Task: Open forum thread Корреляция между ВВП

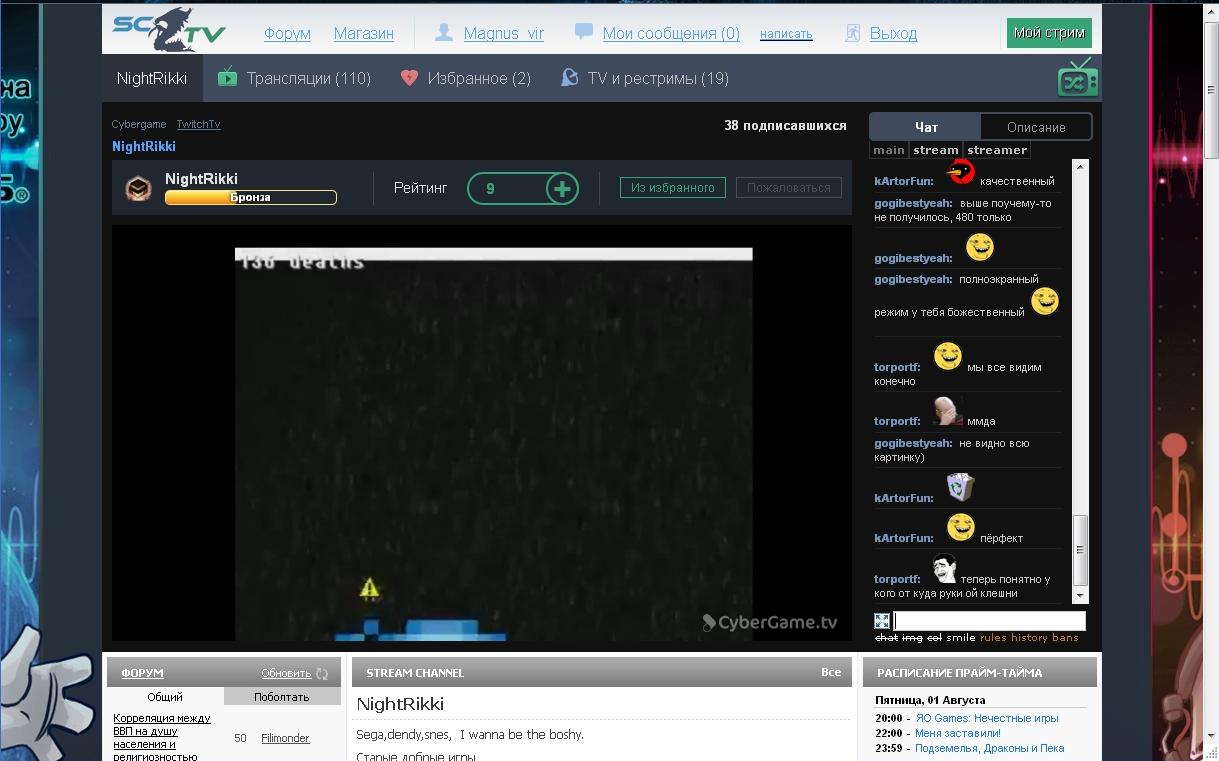Action: pos(162,738)
